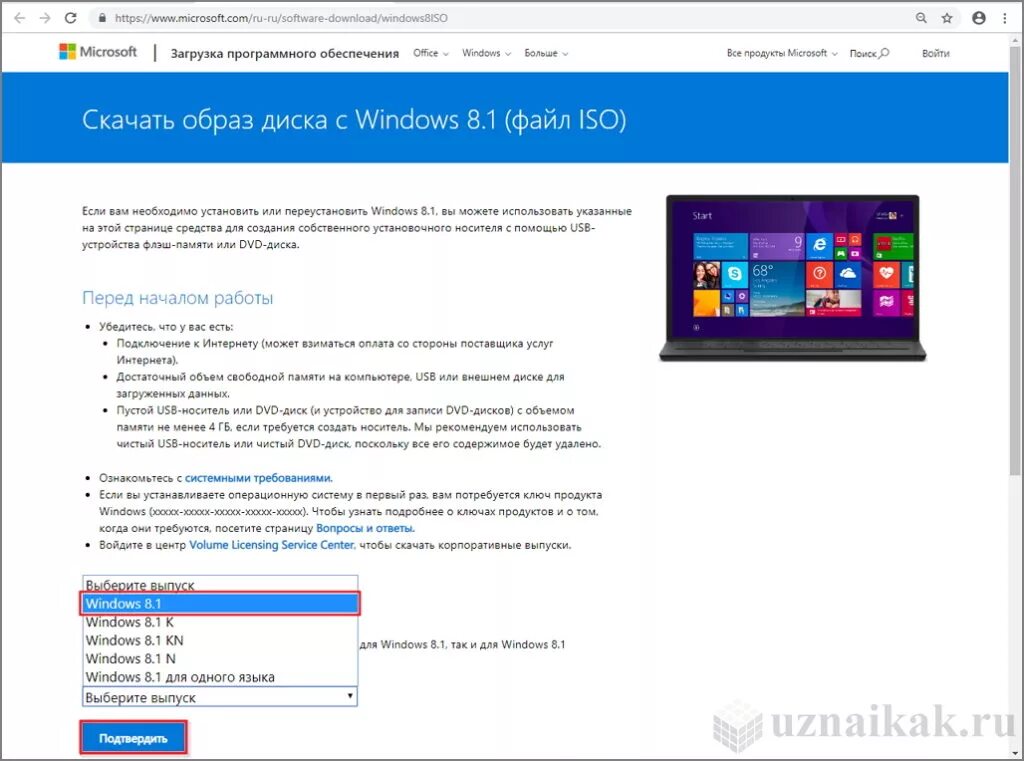1024x761 pixels.
Task: Go back with the browser back arrow
Action: (x=20, y=18)
